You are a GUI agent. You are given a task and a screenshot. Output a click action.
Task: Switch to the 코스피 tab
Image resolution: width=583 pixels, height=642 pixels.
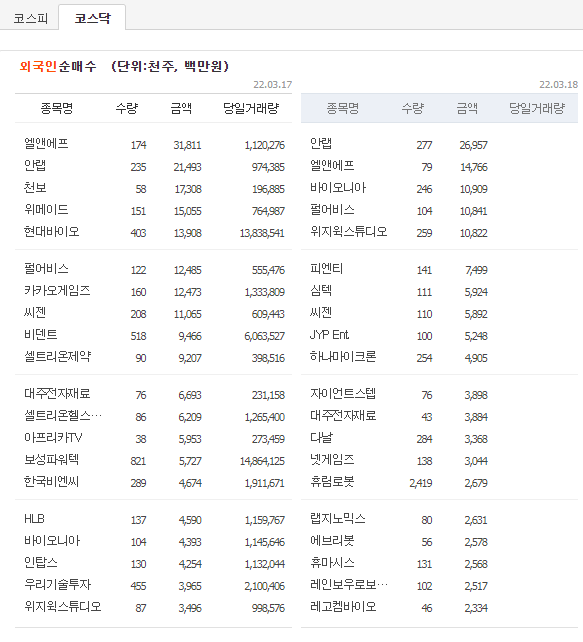(30, 18)
